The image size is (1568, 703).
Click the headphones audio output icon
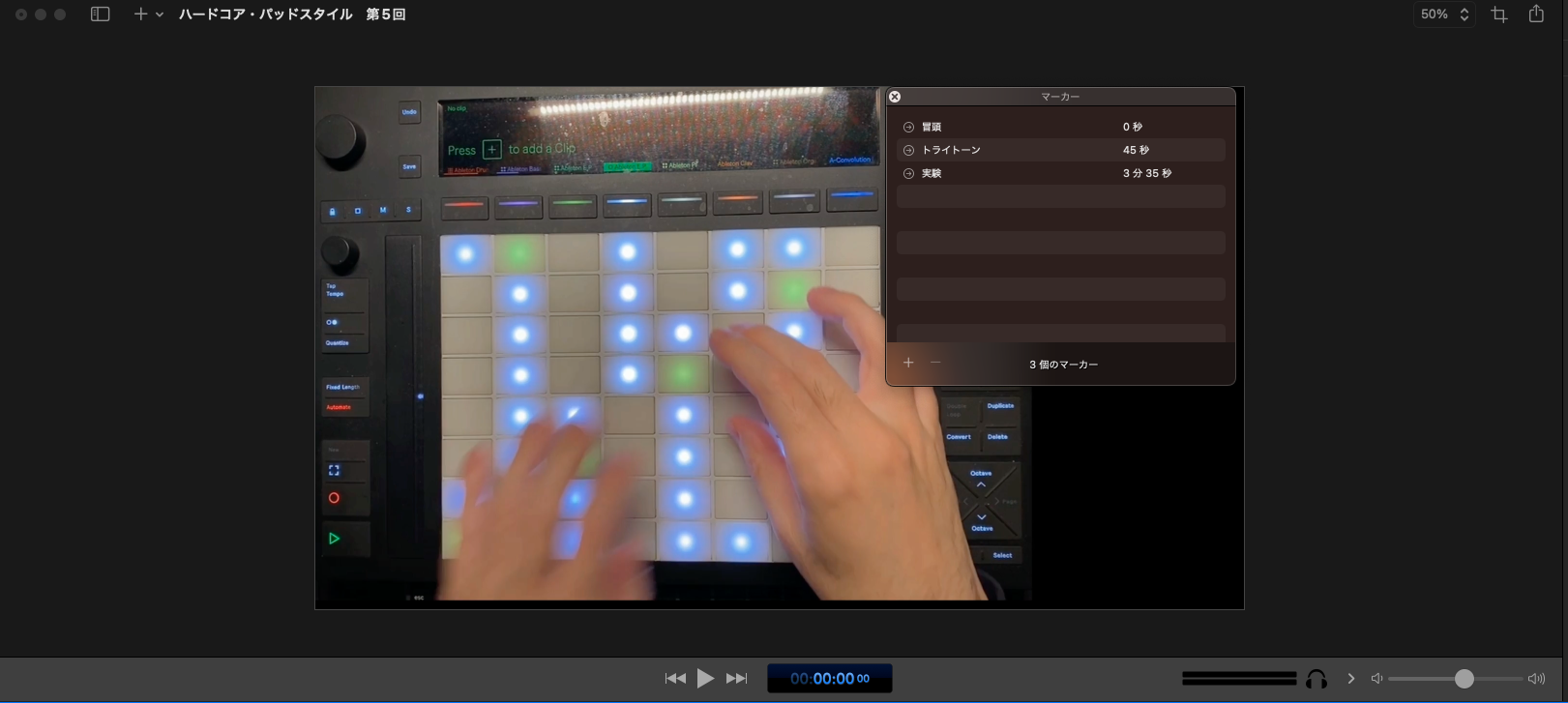[x=1317, y=679]
